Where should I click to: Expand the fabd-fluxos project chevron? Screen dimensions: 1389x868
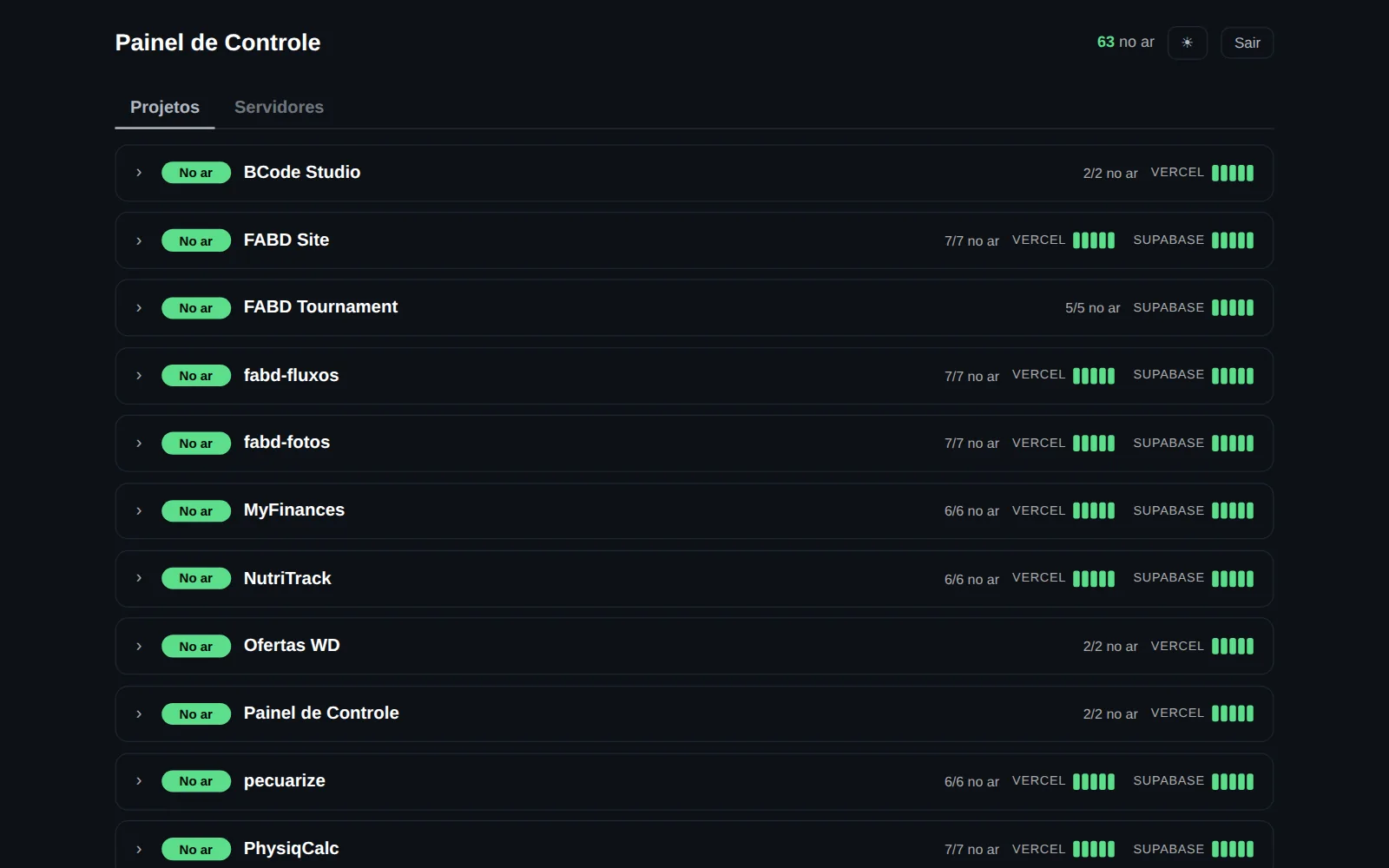tap(139, 376)
